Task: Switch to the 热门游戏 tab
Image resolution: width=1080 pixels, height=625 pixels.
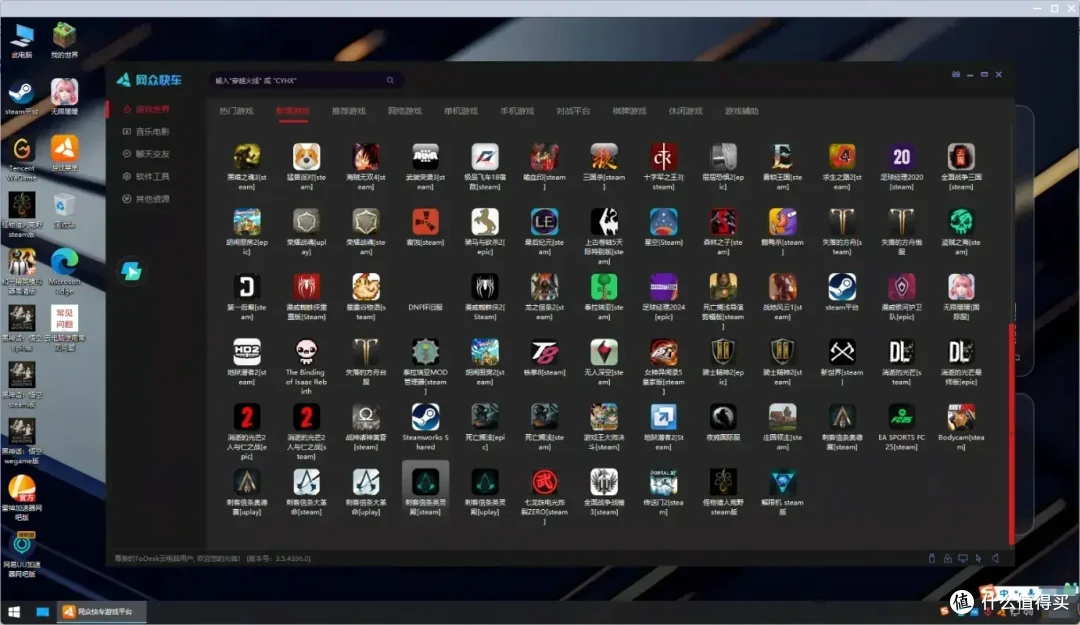Action: pos(236,111)
